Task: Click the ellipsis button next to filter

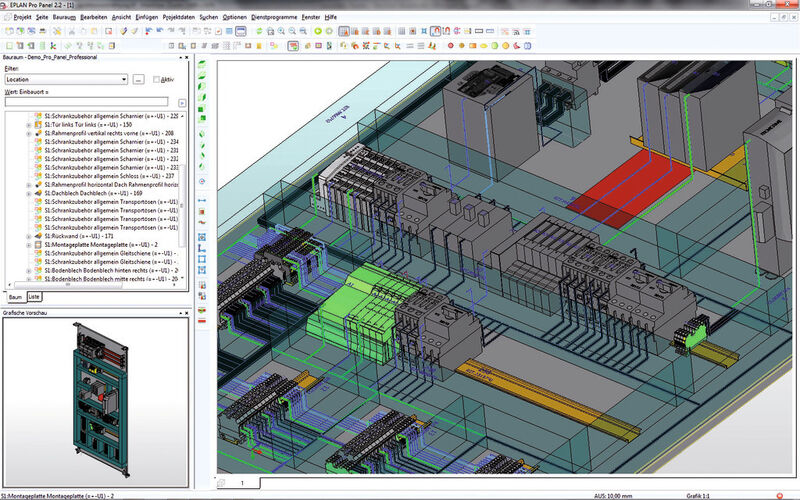Action: pos(138,78)
